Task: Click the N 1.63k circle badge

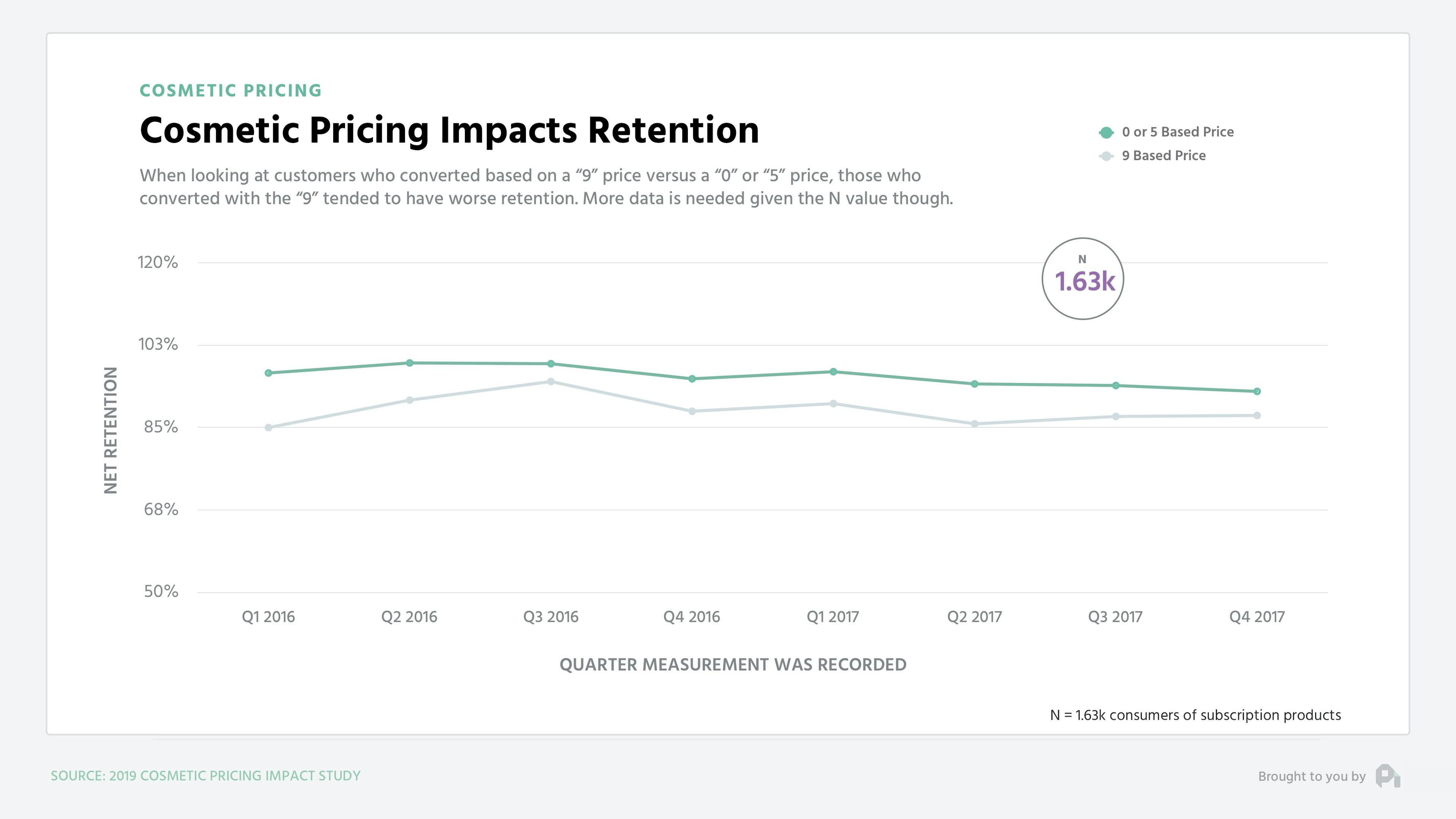Action: coord(1083,279)
